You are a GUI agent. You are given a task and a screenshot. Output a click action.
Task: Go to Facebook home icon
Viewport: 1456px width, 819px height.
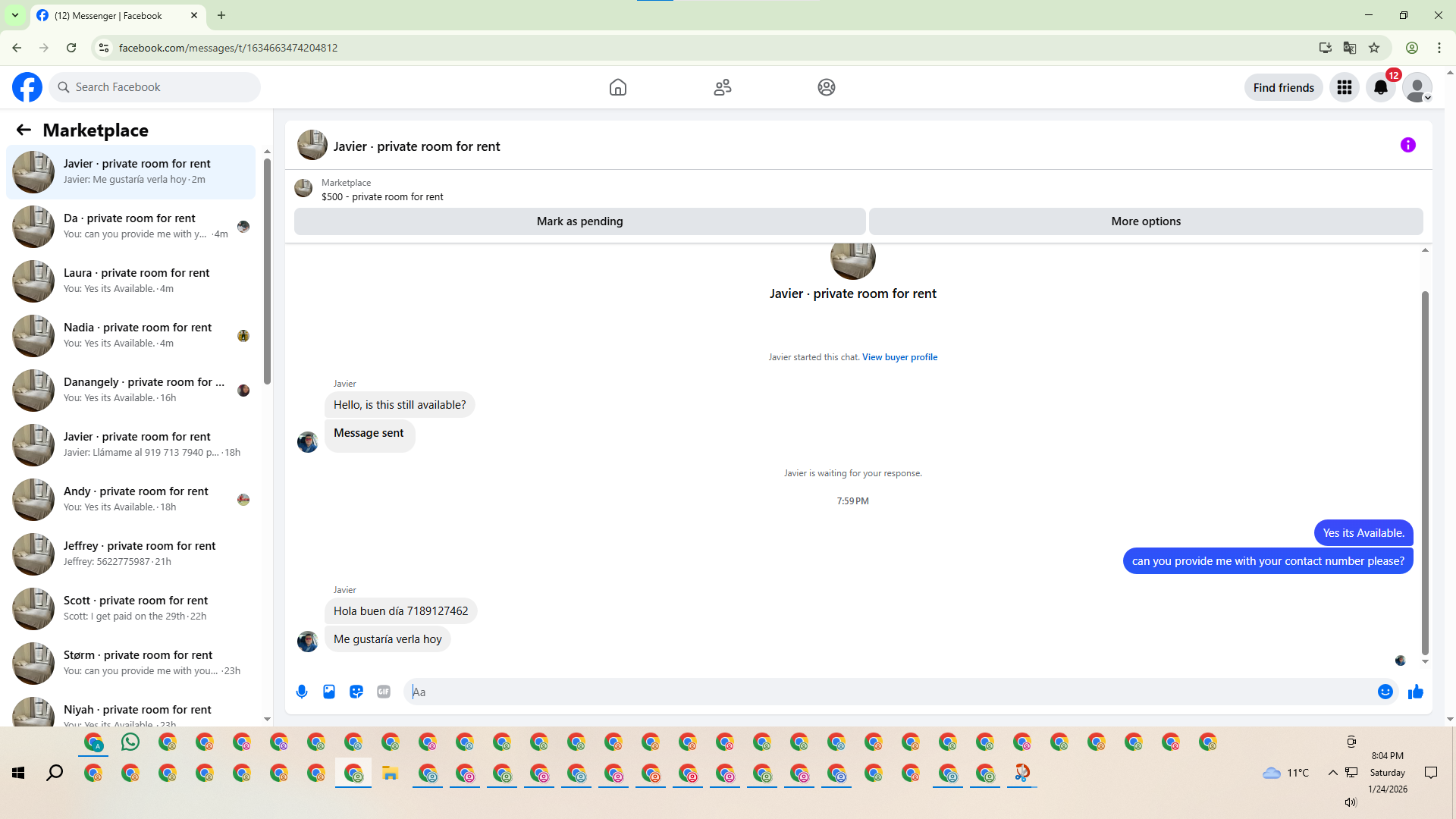click(618, 87)
